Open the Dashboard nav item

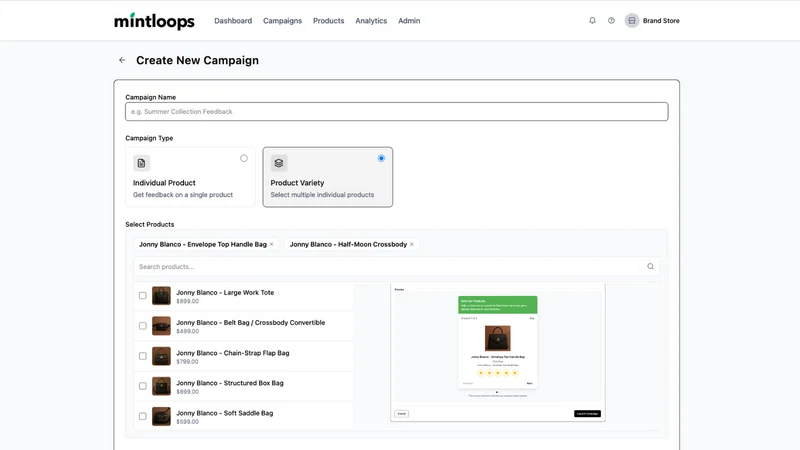point(233,21)
